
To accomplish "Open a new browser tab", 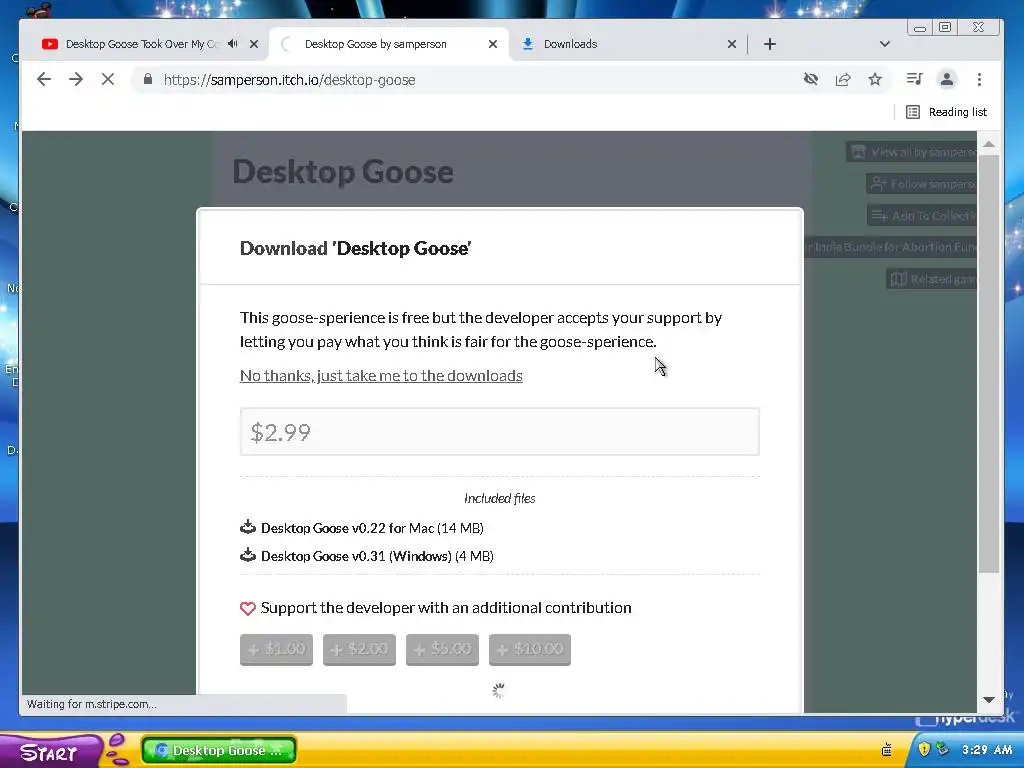I will (x=770, y=44).
